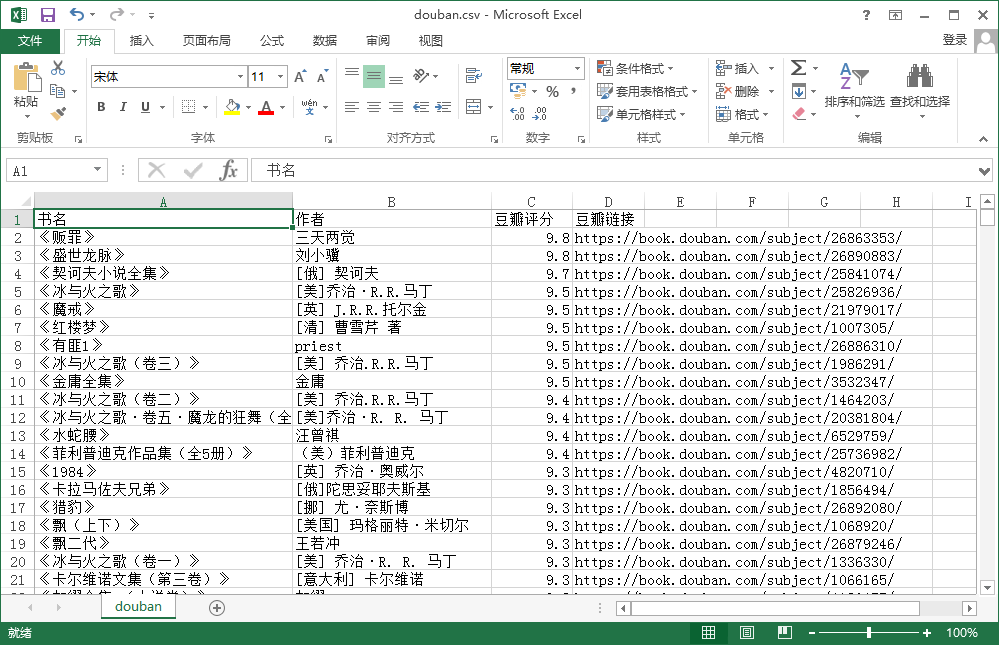Toggle middle vertical alignment

tap(374, 76)
